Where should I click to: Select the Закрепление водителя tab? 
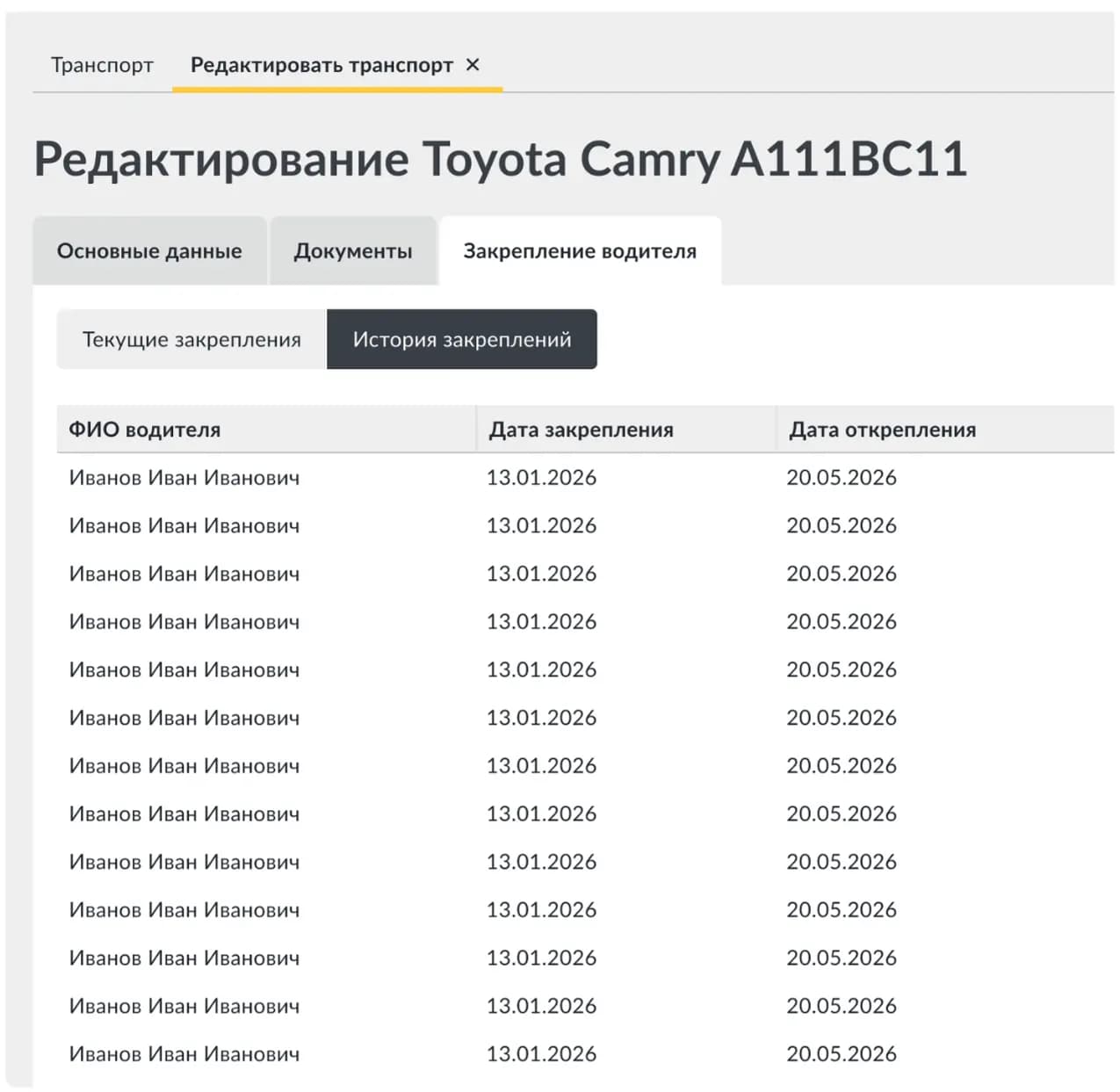pos(580,251)
